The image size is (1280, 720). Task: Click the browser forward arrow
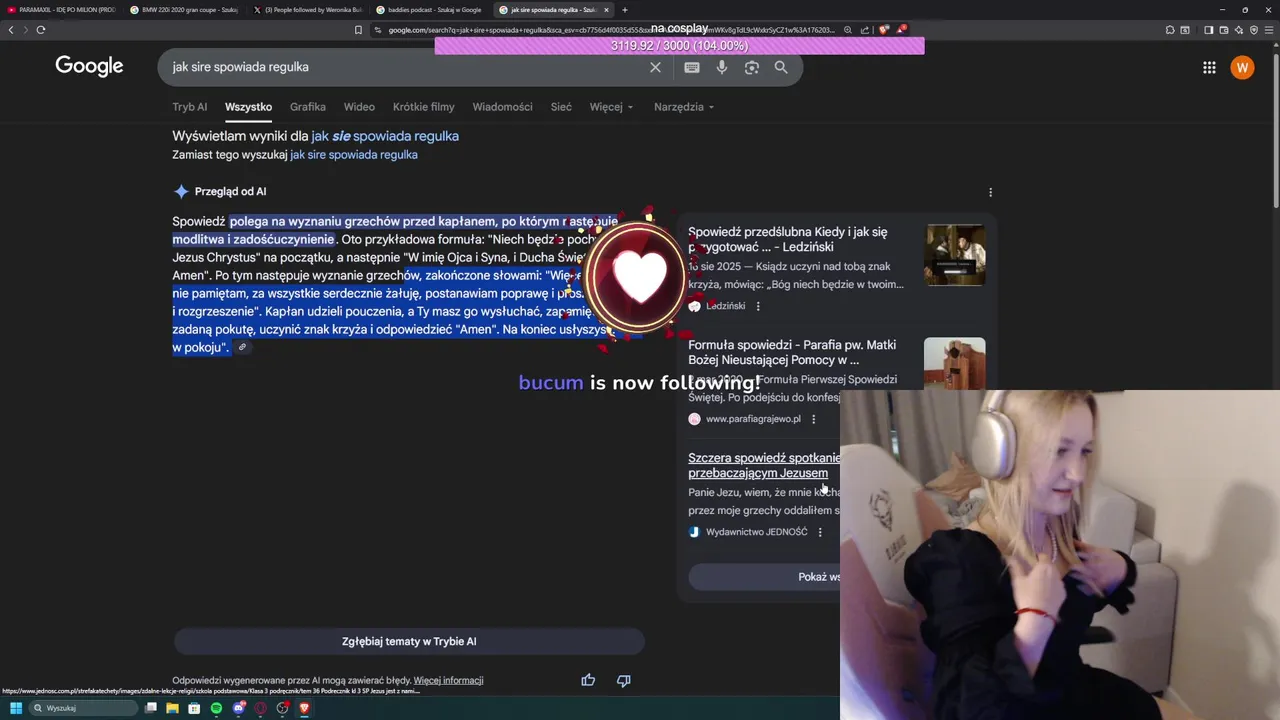pyautogui.click(x=25, y=30)
